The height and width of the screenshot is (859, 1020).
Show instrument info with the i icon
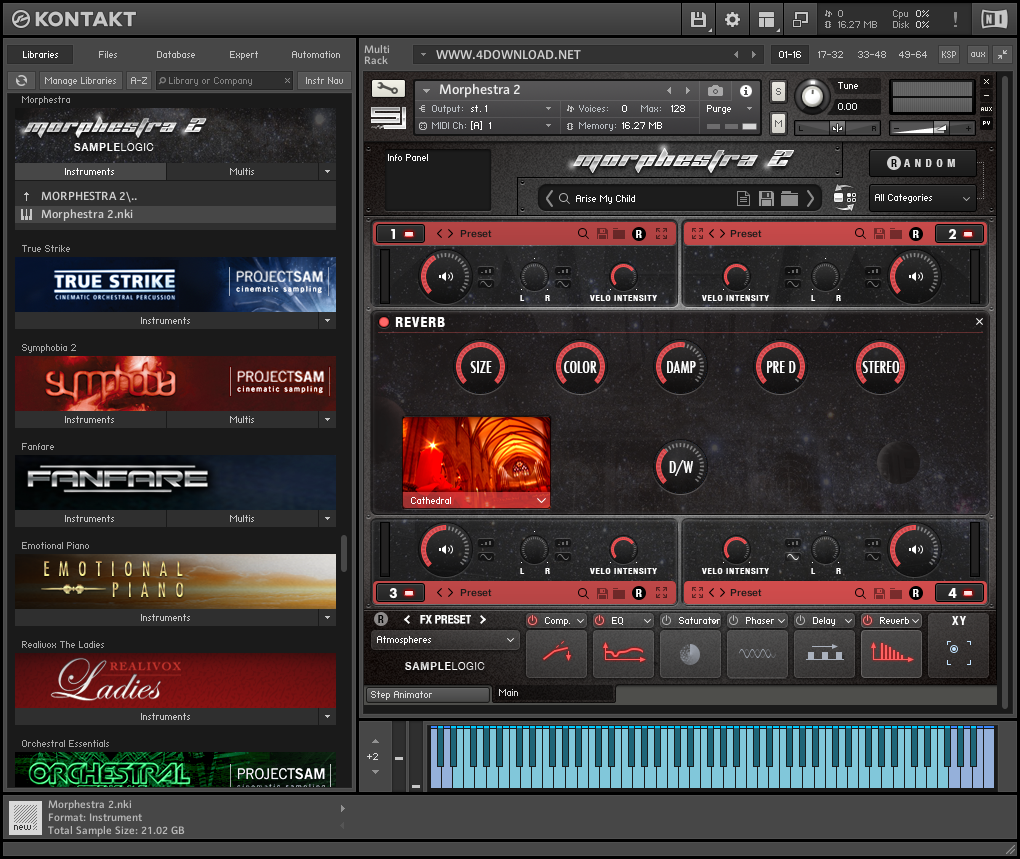745,91
